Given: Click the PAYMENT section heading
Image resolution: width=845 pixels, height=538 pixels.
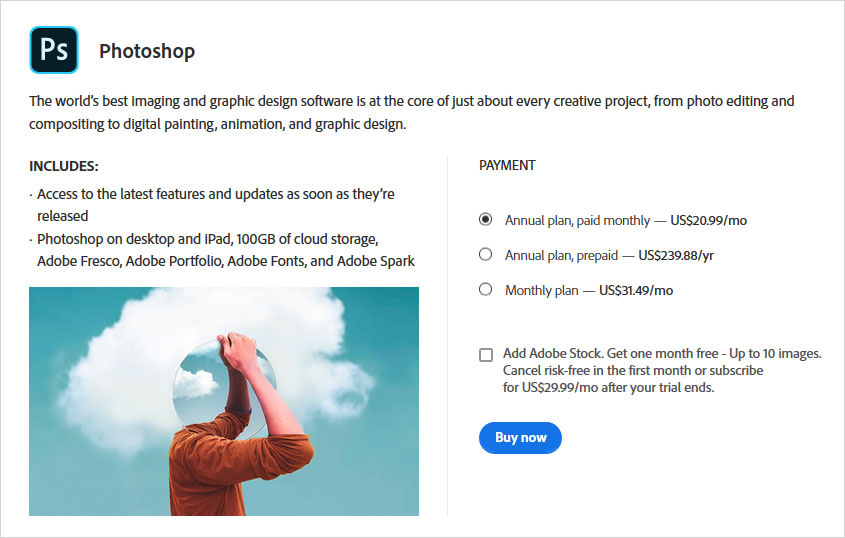Looking at the screenshot, I should [x=507, y=166].
